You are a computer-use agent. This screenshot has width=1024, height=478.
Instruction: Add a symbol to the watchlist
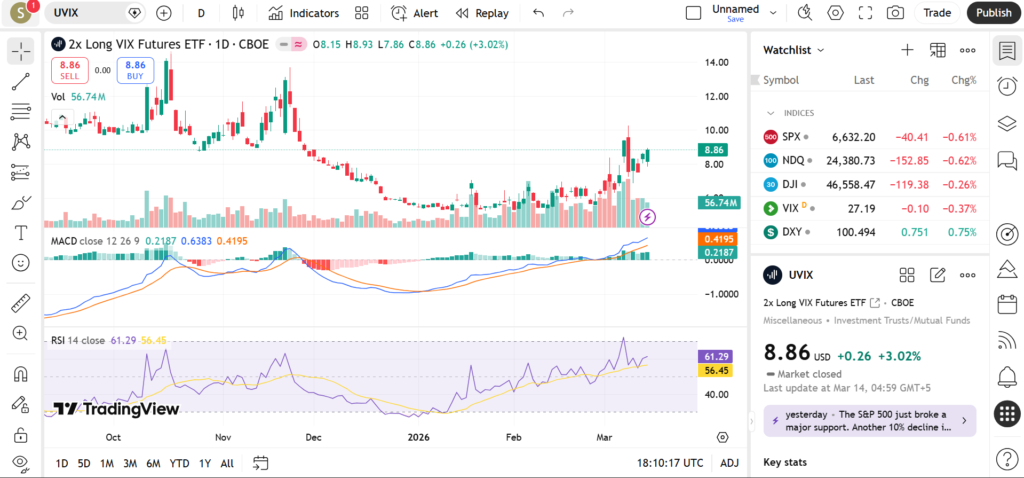907,50
